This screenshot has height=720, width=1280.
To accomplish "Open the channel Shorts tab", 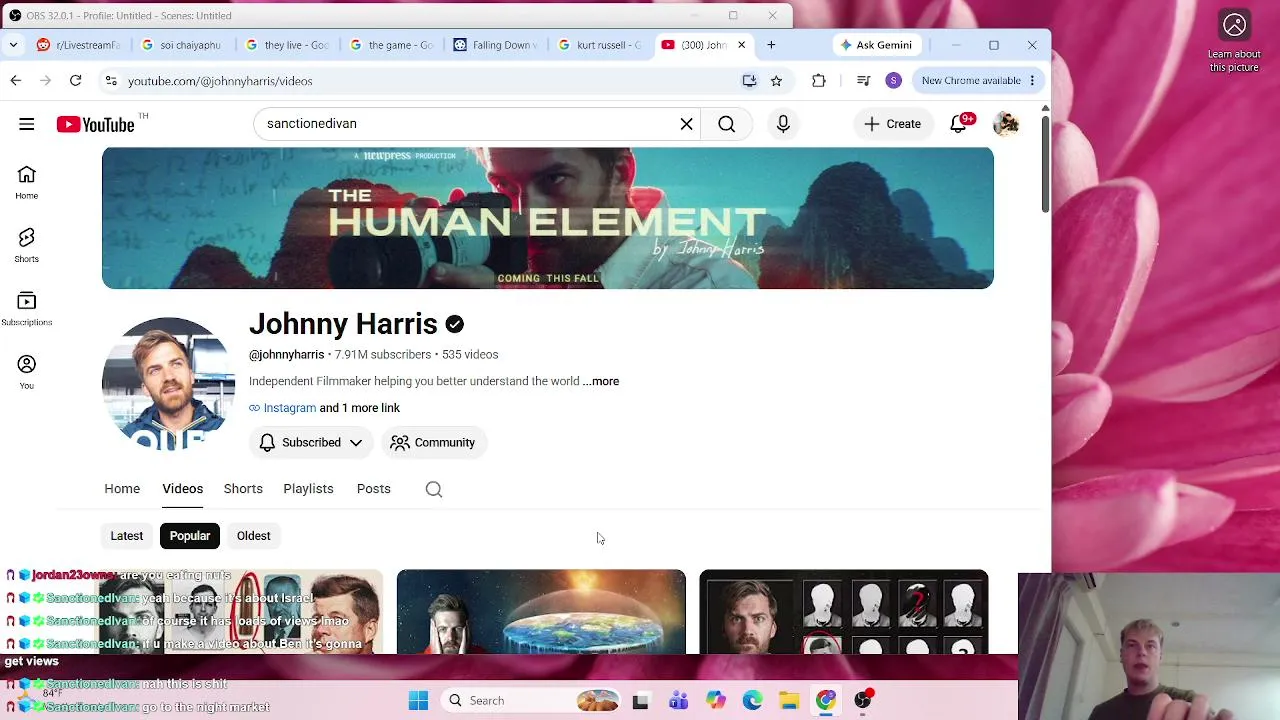I will pyautogui.click(x=243, y=489).
